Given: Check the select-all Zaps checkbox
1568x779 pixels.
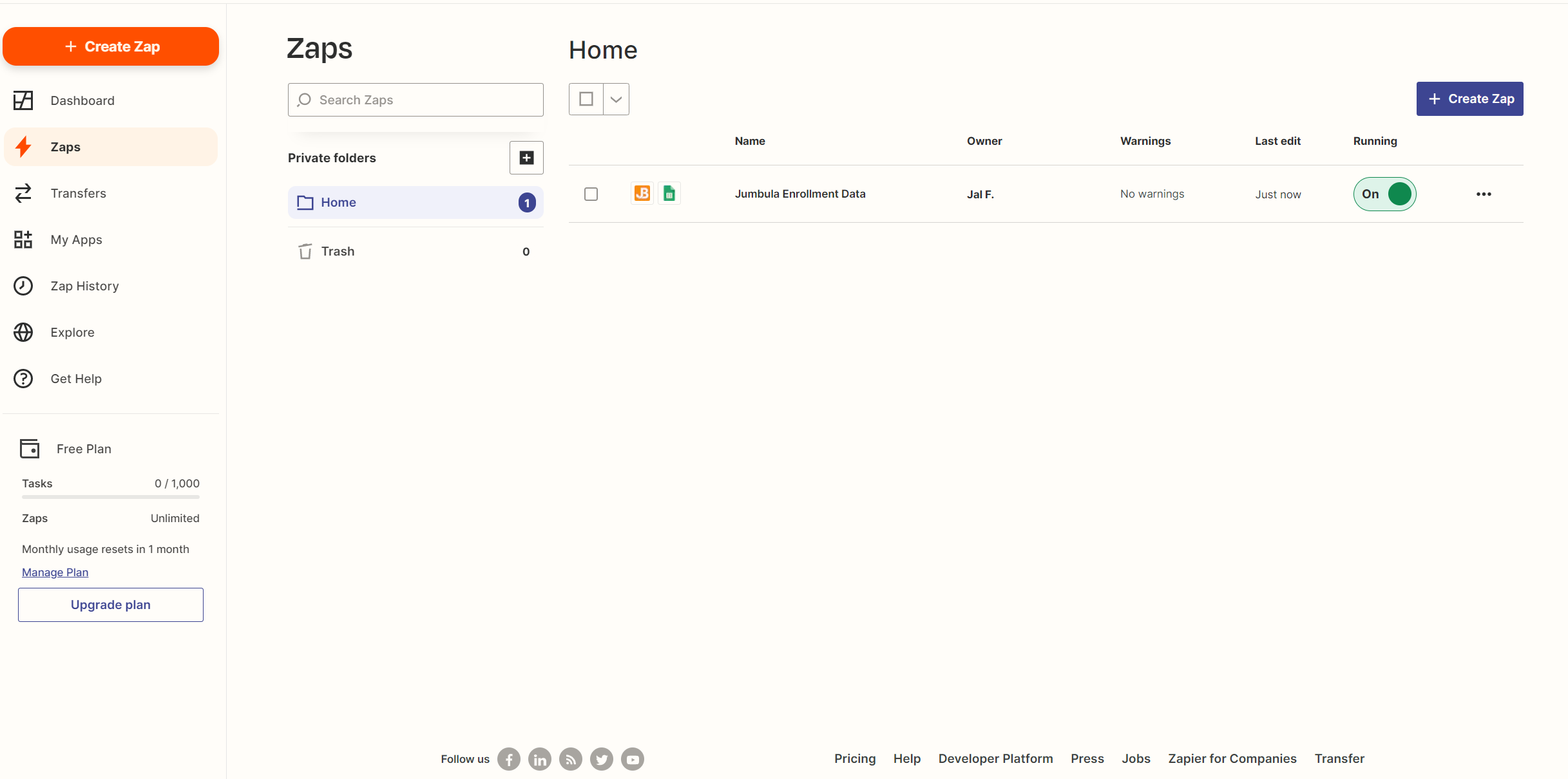Looking at the screenshot, I should click(x=586, y=99).
